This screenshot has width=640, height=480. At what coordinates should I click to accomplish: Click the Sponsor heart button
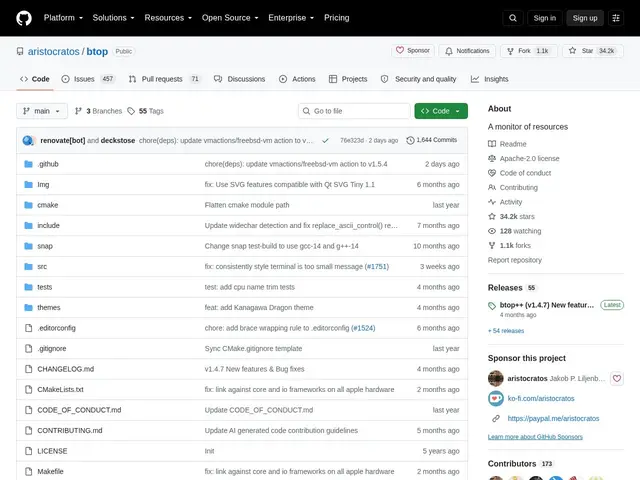413,51
